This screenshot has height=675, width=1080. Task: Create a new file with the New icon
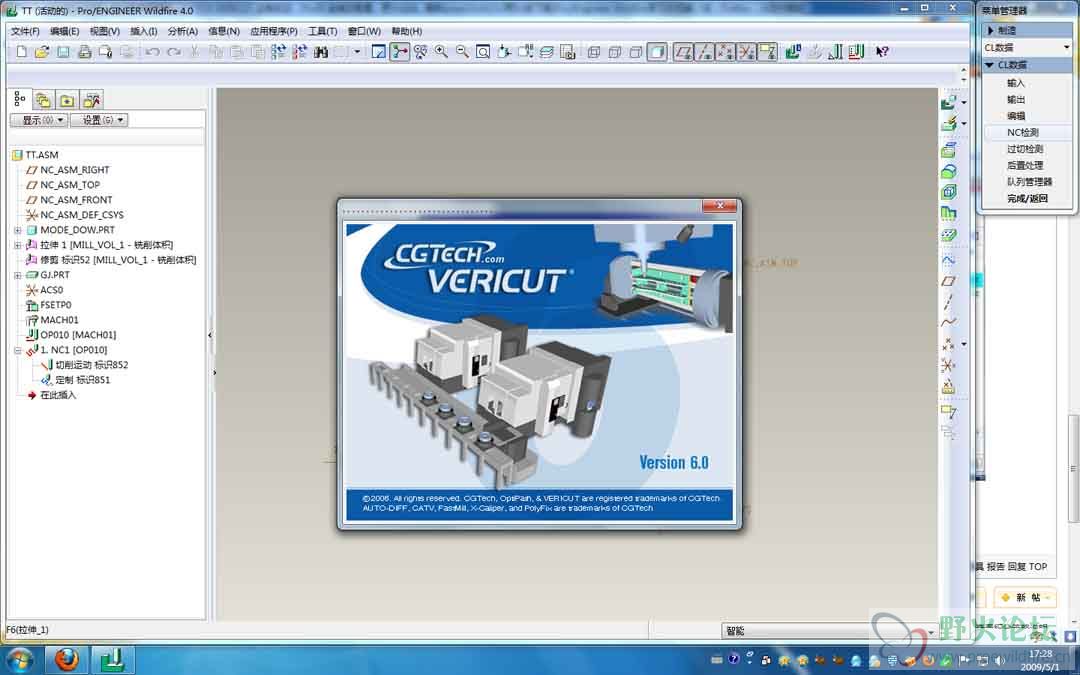(x=21, y=52)
